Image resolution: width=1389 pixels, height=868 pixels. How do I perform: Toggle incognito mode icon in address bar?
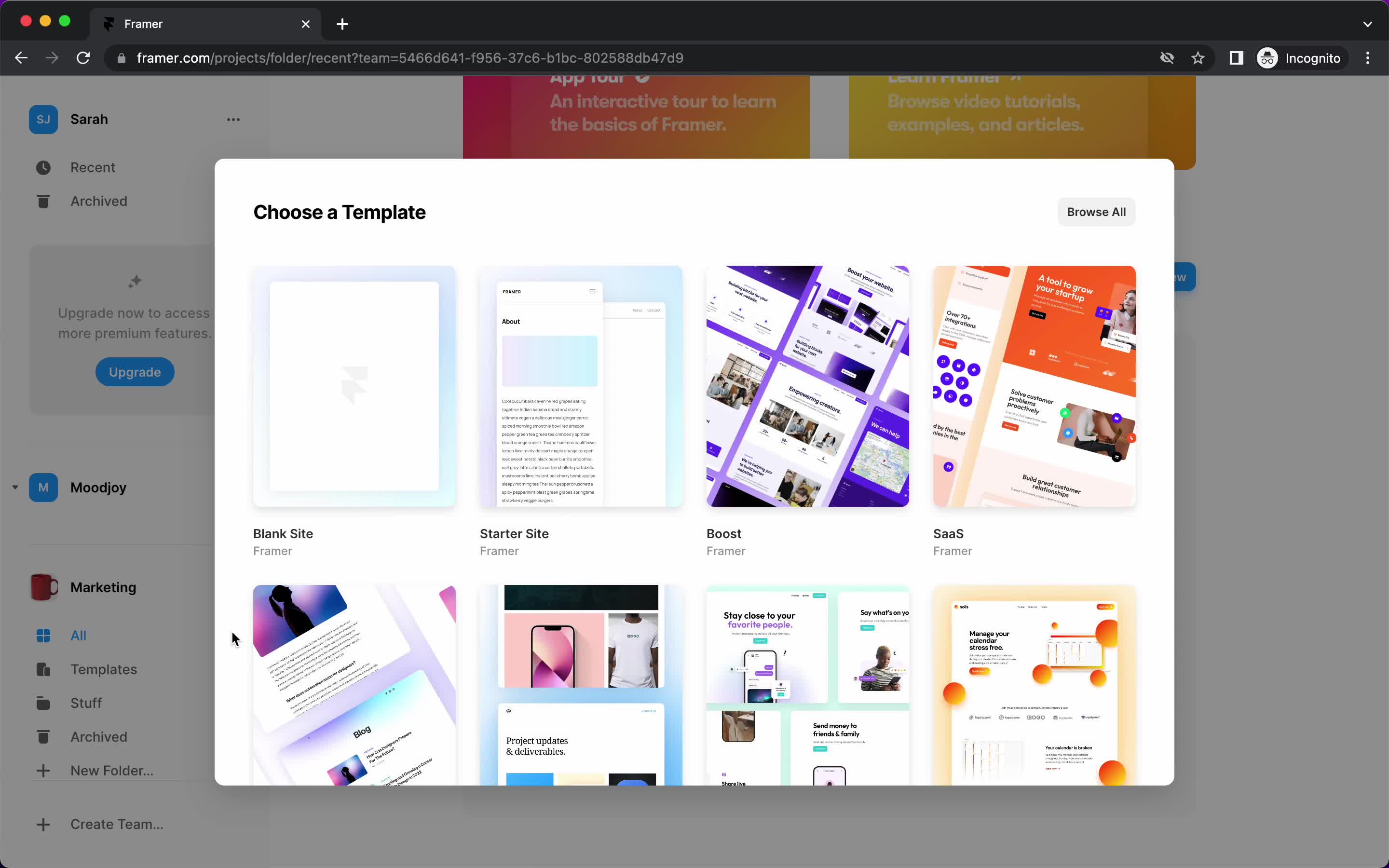tap(1267, 57)
